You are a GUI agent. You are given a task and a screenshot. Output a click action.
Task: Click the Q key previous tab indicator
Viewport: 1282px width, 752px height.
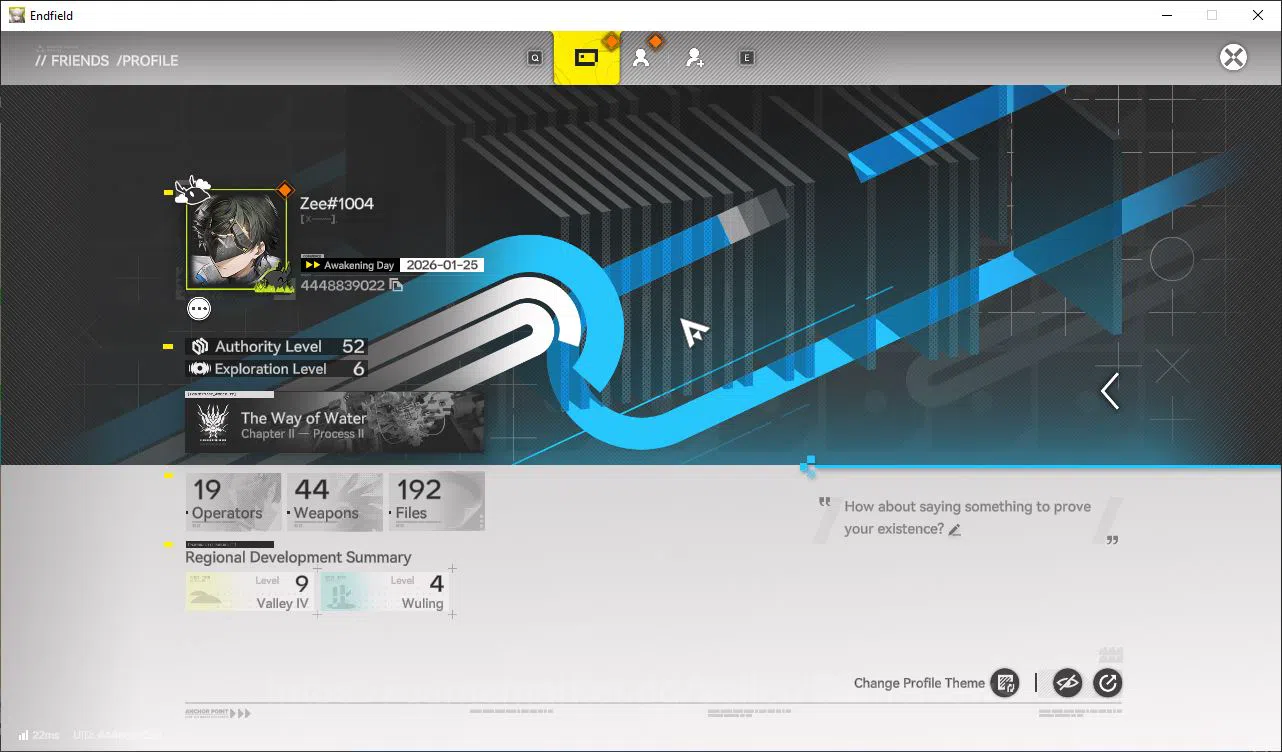(x=535, y=58)
